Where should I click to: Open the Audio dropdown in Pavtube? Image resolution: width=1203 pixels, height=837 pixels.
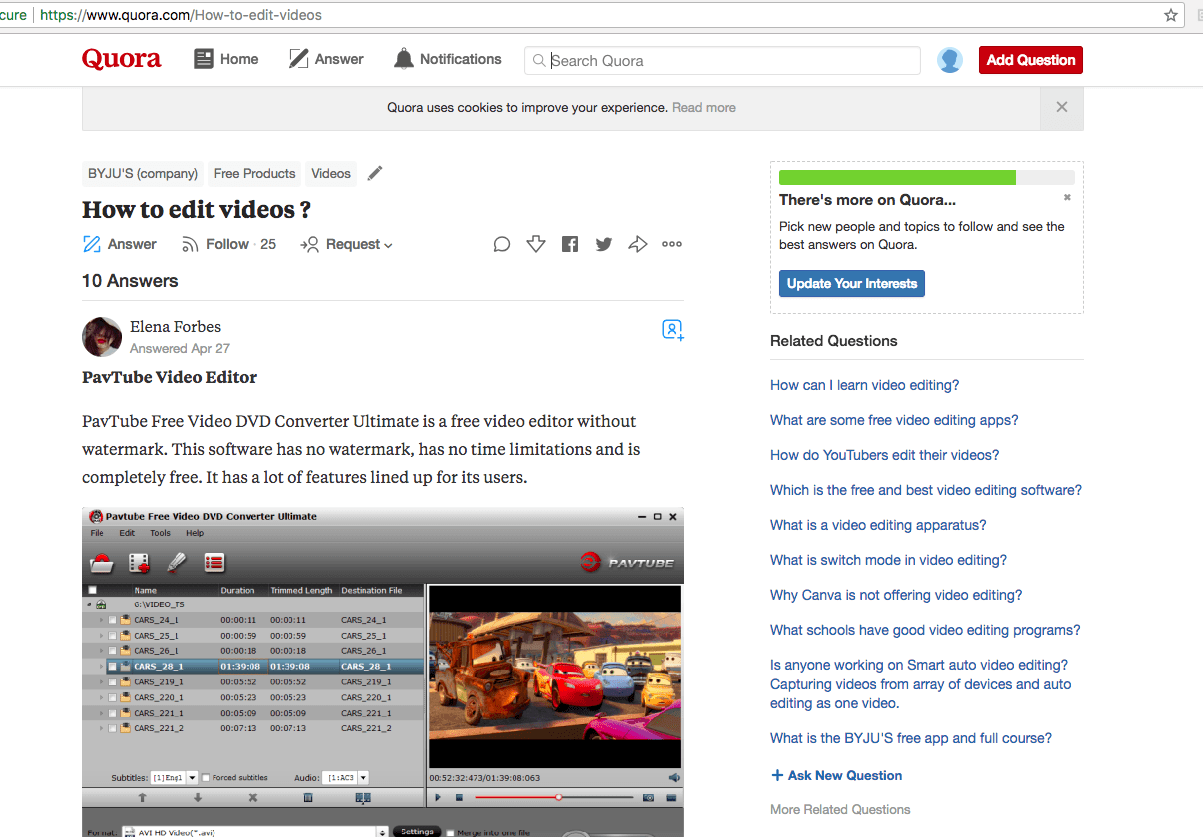pos(346,778)
